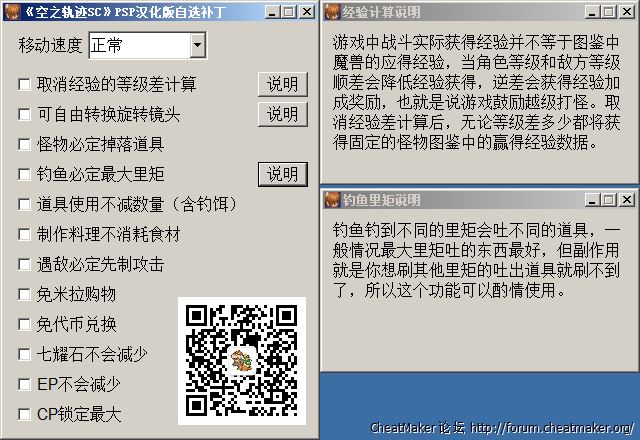
Task: Minimize the 经验计算说明 window
Action: click(592, 12)
